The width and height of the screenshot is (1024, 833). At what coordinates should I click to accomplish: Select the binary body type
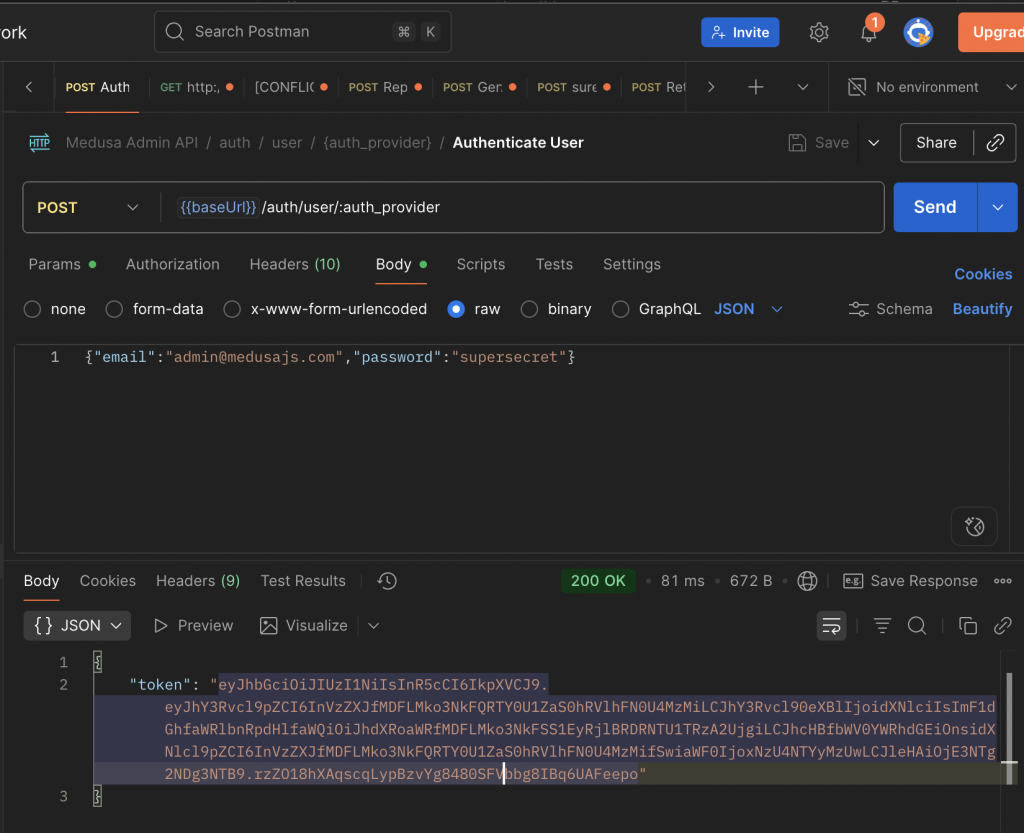[x=529, y=309]
